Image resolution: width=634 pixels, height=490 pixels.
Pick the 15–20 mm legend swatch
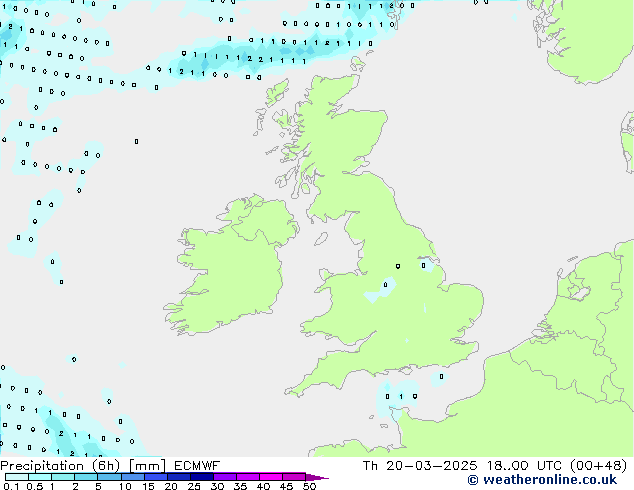155,477
